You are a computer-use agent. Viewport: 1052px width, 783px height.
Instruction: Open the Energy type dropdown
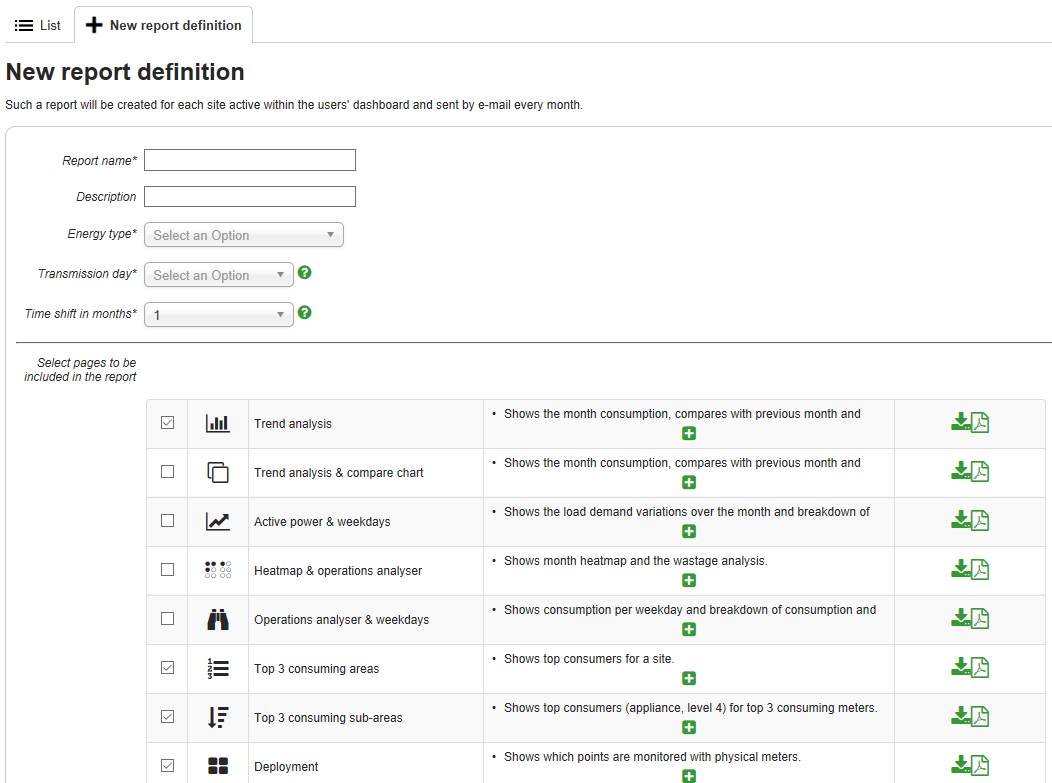[x=244, y=235]
